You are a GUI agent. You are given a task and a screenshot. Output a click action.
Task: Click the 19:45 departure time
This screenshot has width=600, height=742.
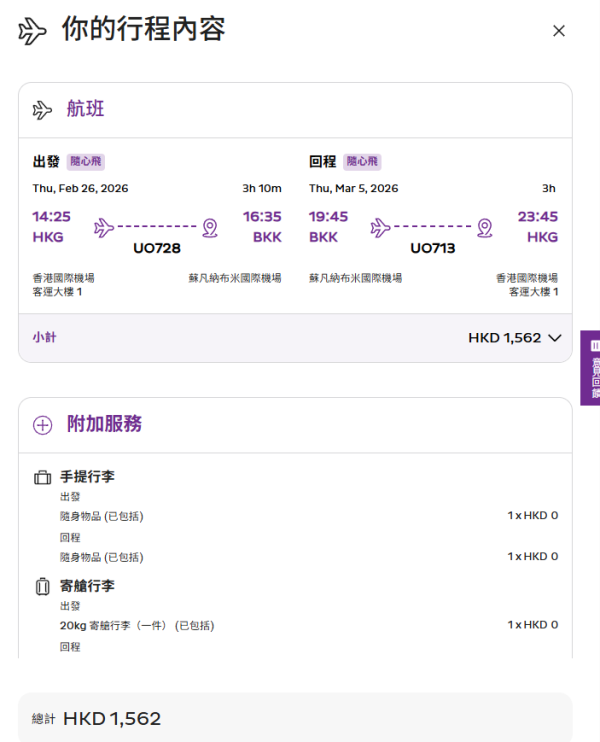coord(328,217)
